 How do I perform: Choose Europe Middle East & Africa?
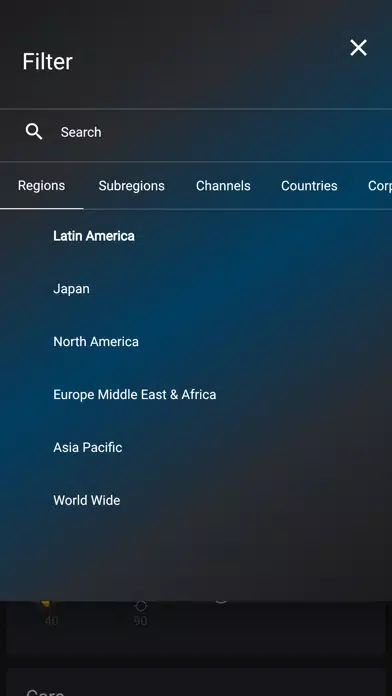pos(135,395)
